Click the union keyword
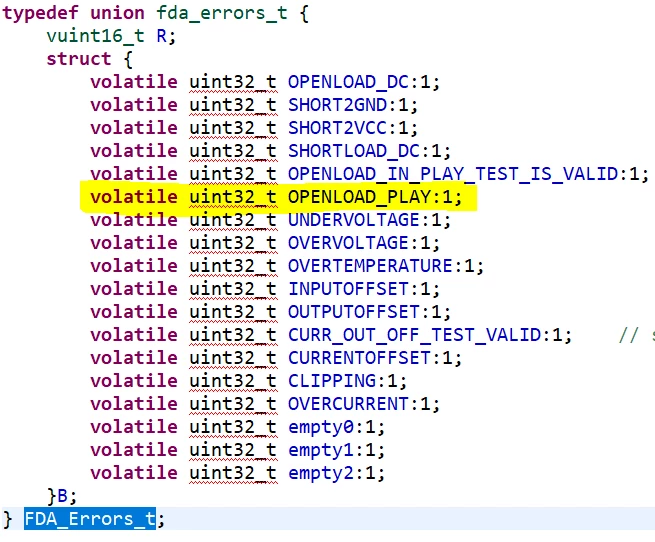The width and height of the screenshot is (655, 542). click(117, 13)
